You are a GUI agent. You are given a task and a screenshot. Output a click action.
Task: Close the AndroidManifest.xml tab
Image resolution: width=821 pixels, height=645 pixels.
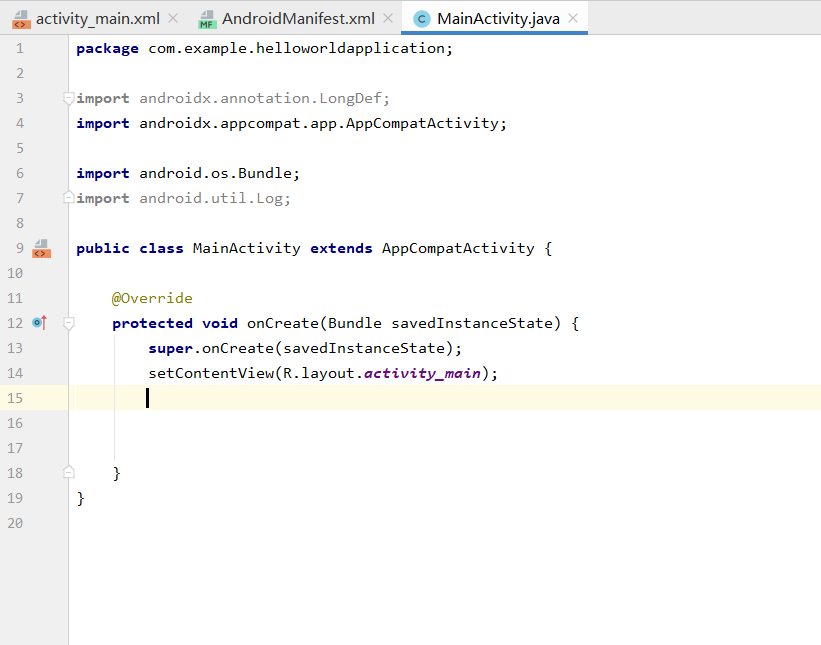tap(388, 18)
